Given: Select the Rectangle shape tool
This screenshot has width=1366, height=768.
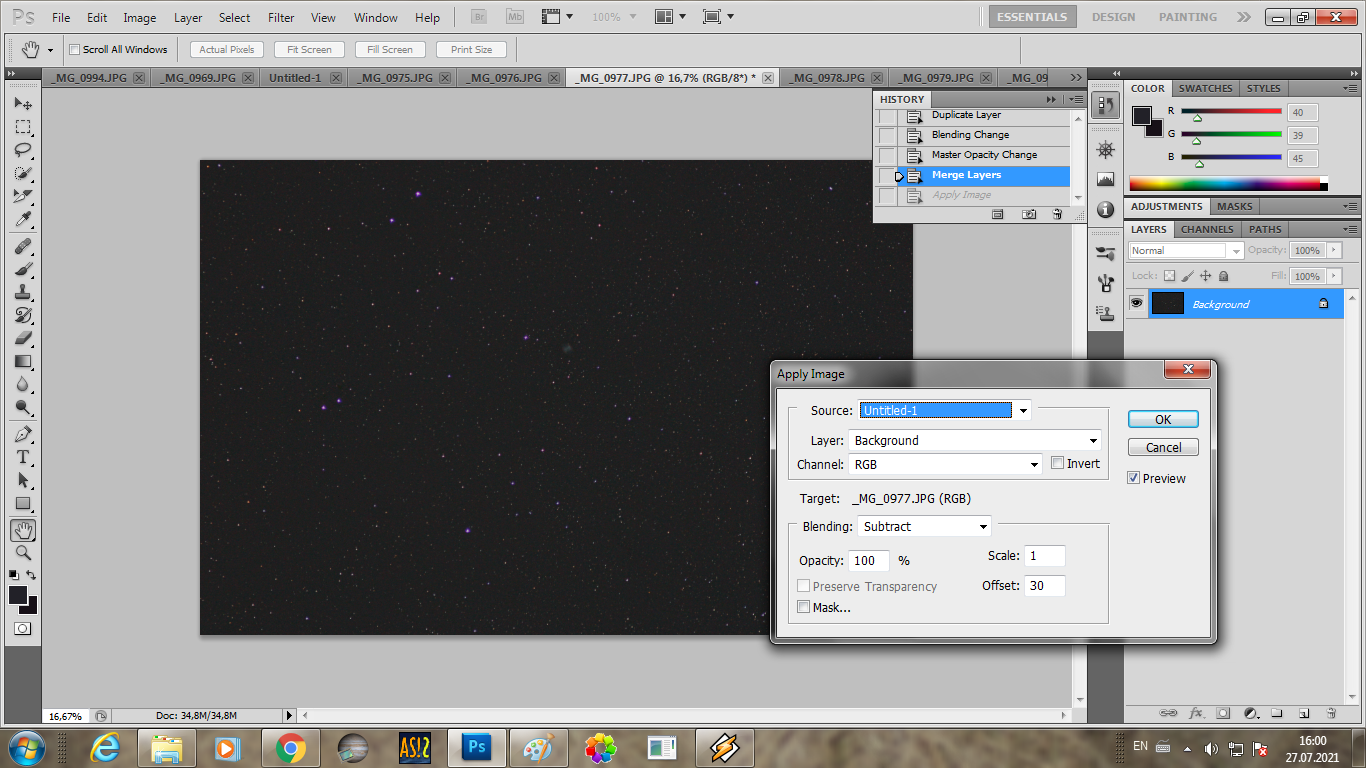Looking at the screenshot, I should (23, 503).
